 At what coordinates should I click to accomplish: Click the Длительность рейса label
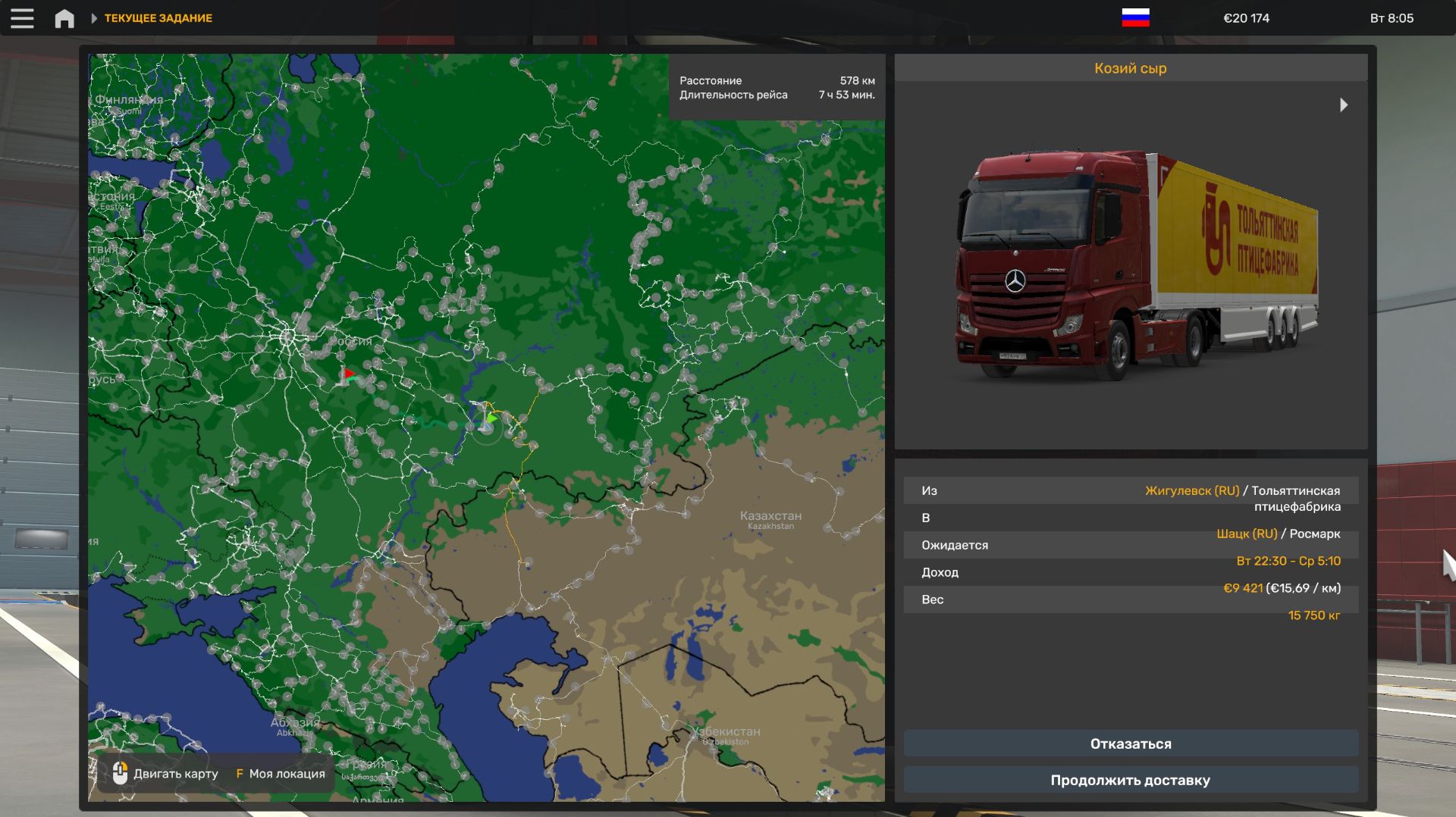click(733, 95)
